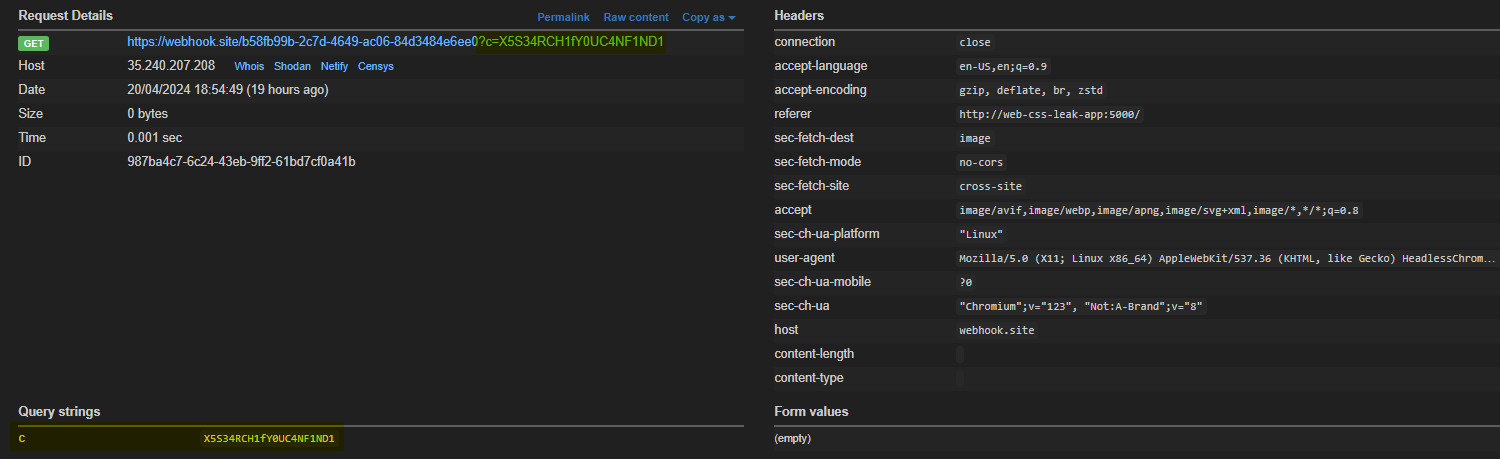Click the sec-ch-ua header value

[x=1082, y=306]
